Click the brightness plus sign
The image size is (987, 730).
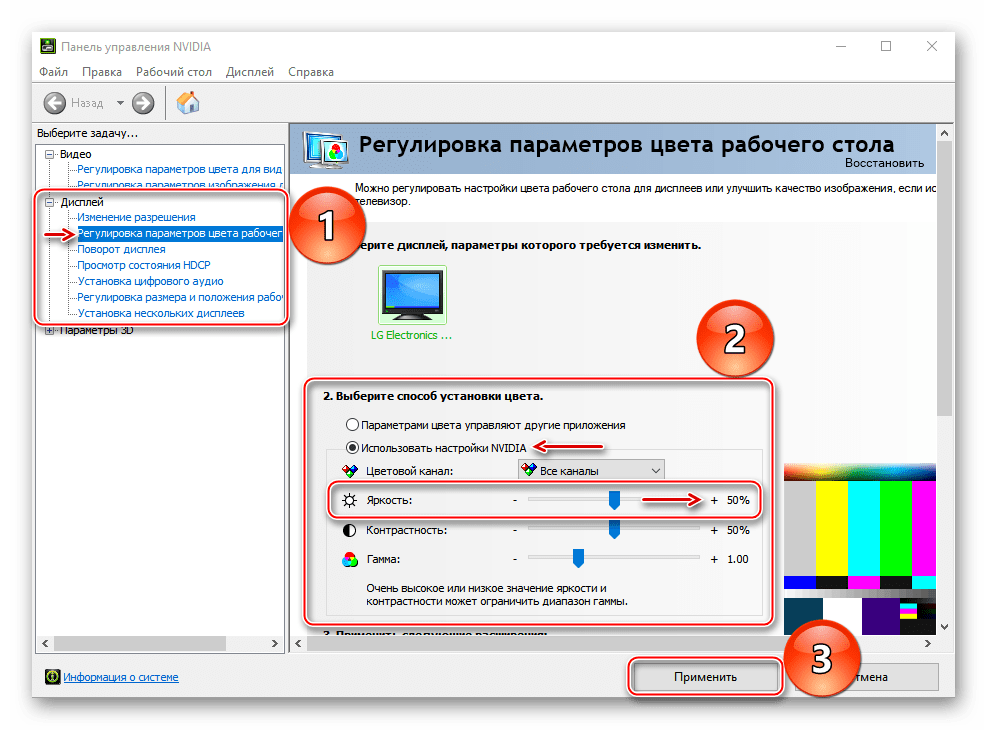click(714, 501)
